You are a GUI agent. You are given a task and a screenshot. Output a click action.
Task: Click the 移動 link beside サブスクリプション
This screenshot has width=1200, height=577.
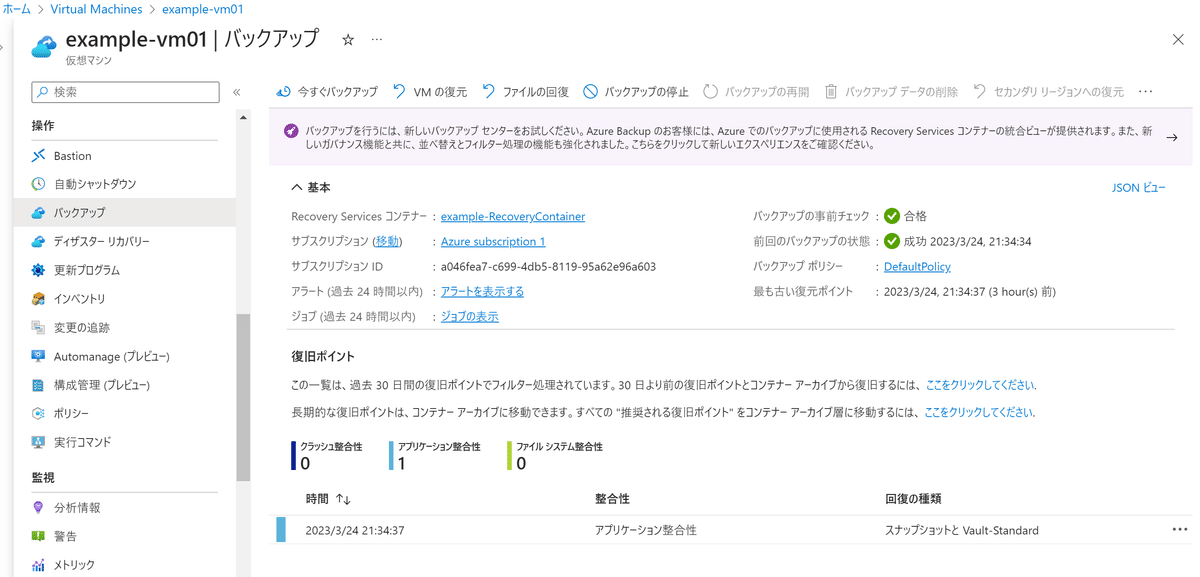tap(388, 242)
